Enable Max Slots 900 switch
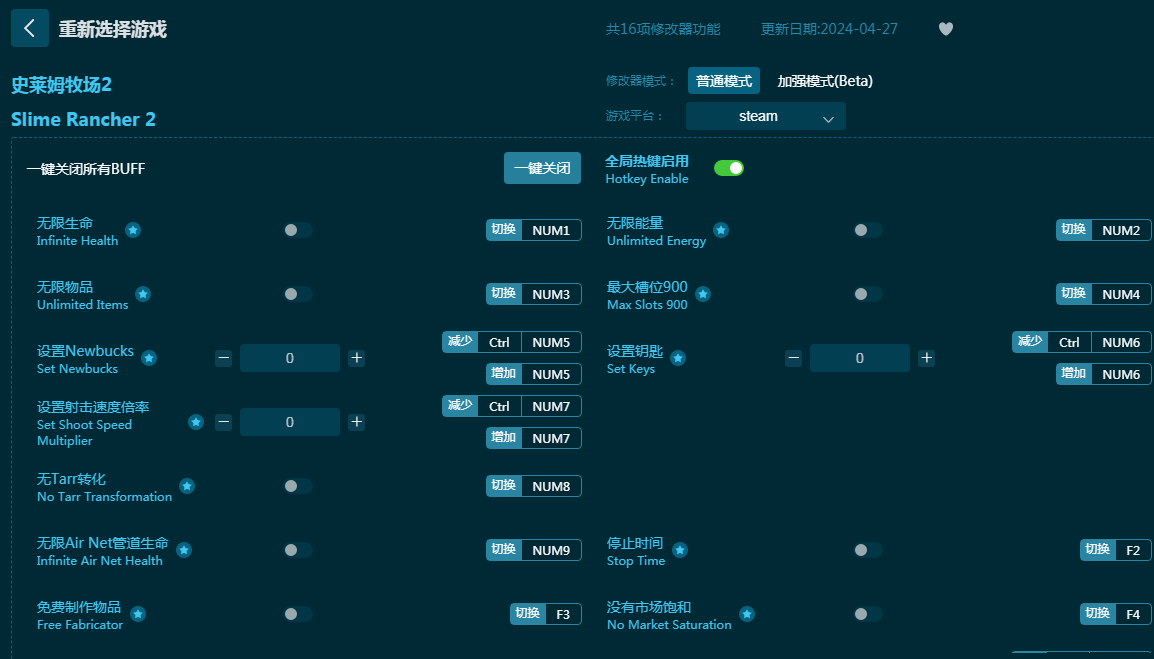1154x659 pixels. (868, 295)
